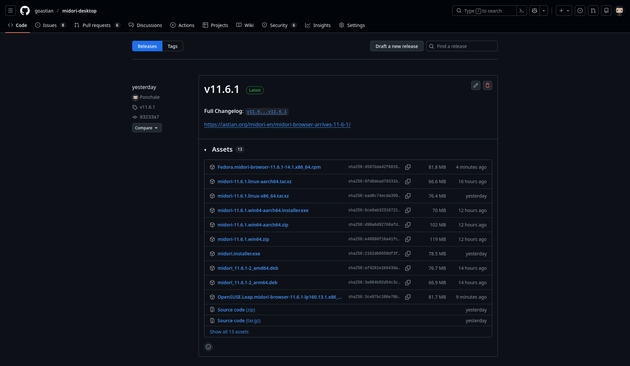
Task: Download midori.installer.exe
Action: tap(239, 254)
